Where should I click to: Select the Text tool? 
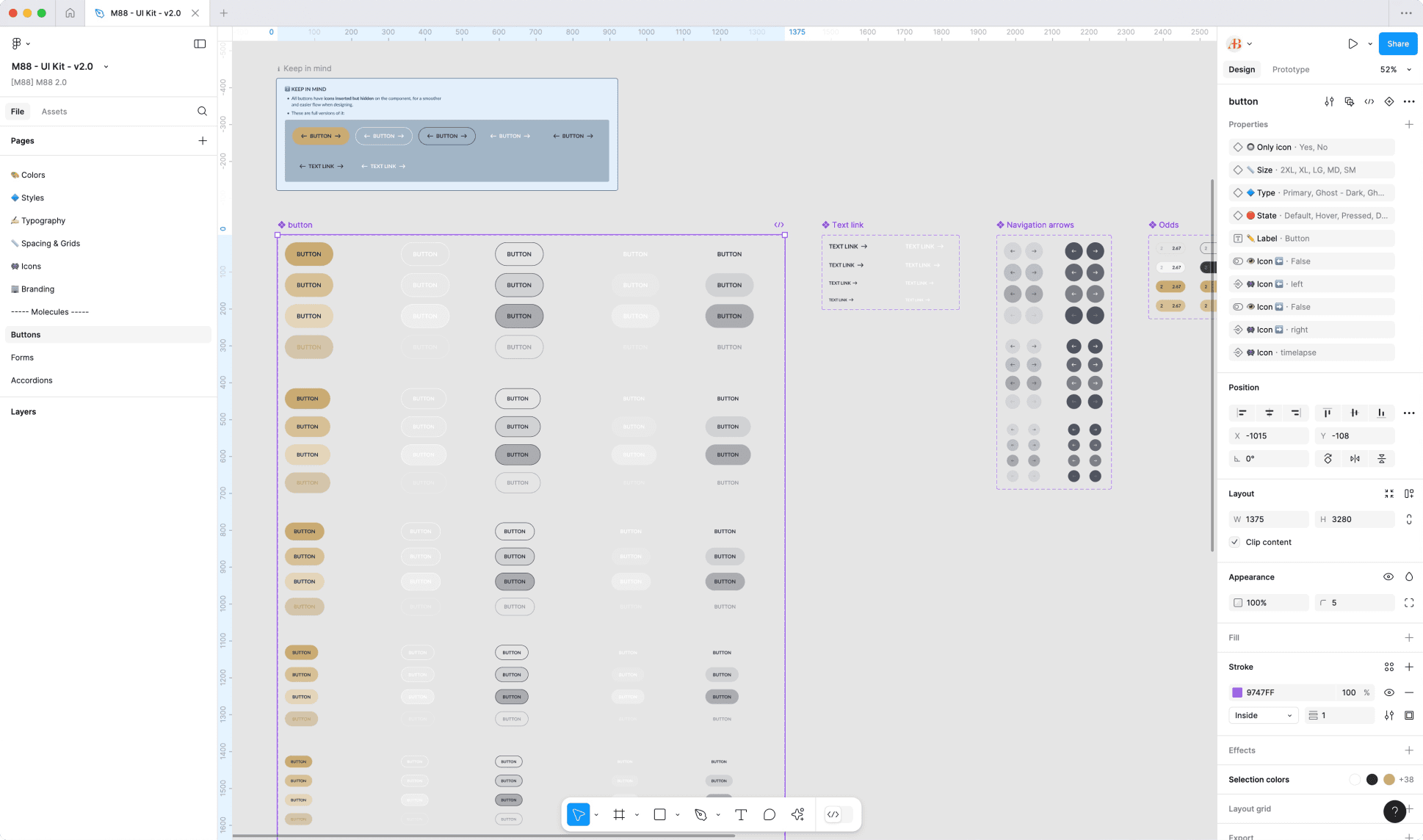tap(741, 814)
